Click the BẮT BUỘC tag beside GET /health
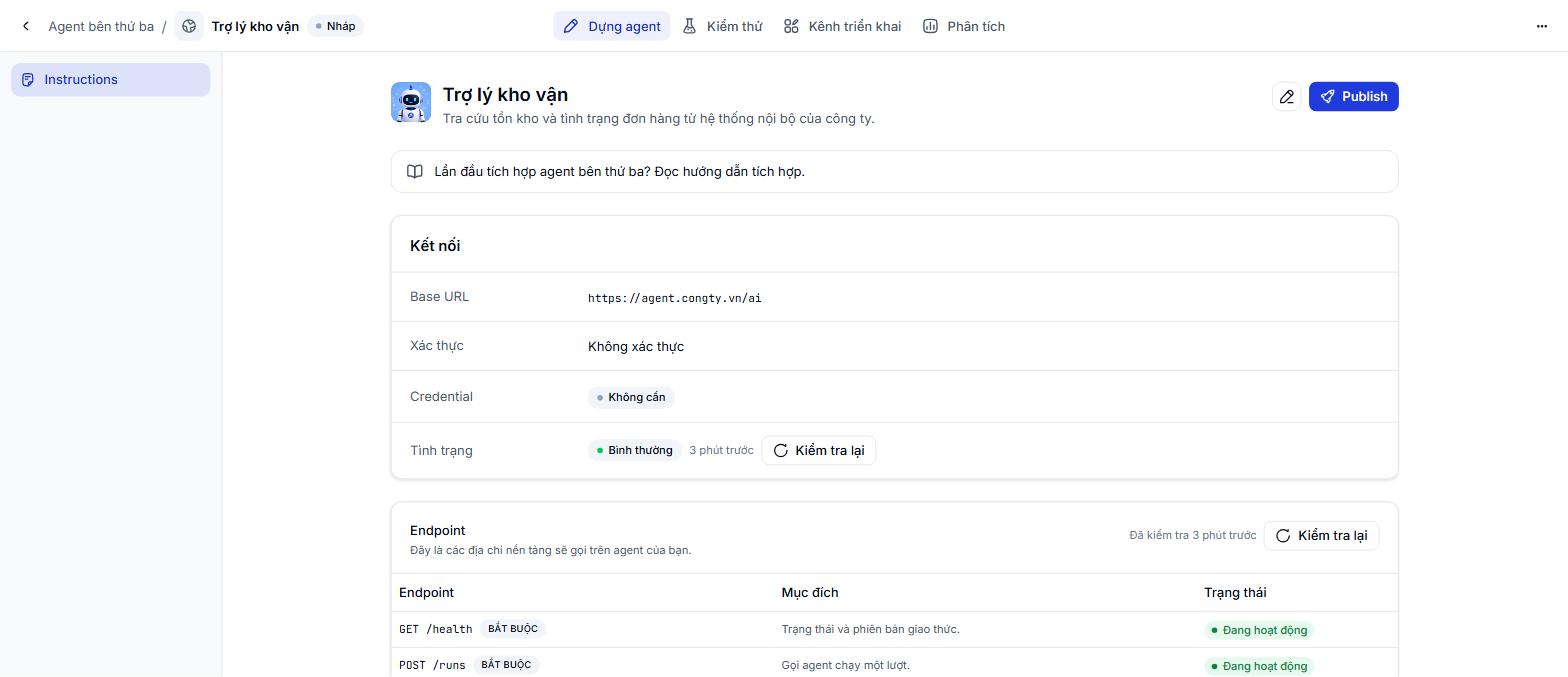This screenshot has height=677, width=1568. pos(513,629)
